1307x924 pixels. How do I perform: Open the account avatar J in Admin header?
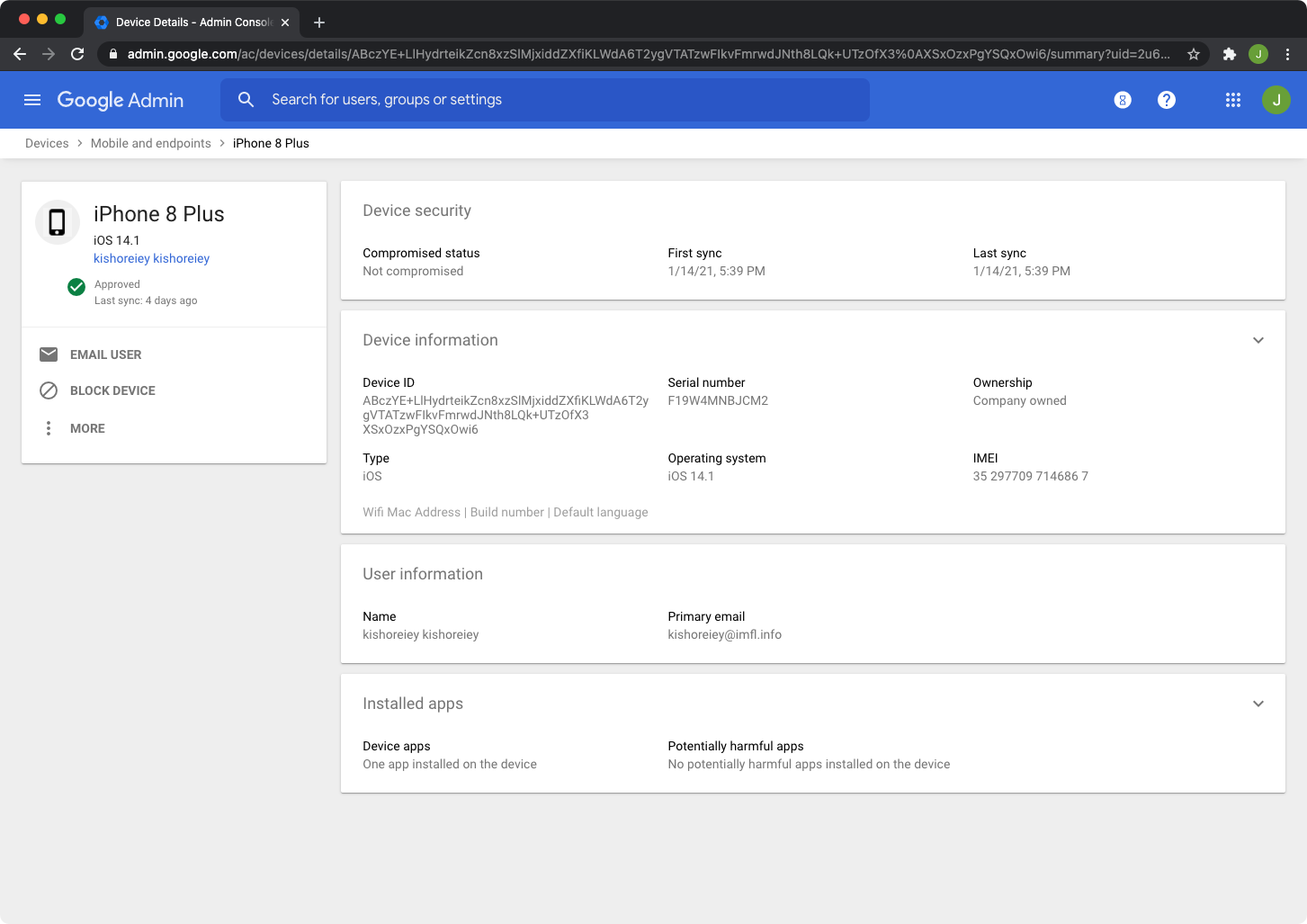(1276, 100)
